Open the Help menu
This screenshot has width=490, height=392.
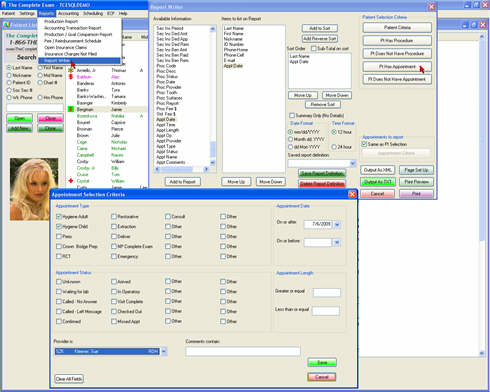(x=123, y=13)
